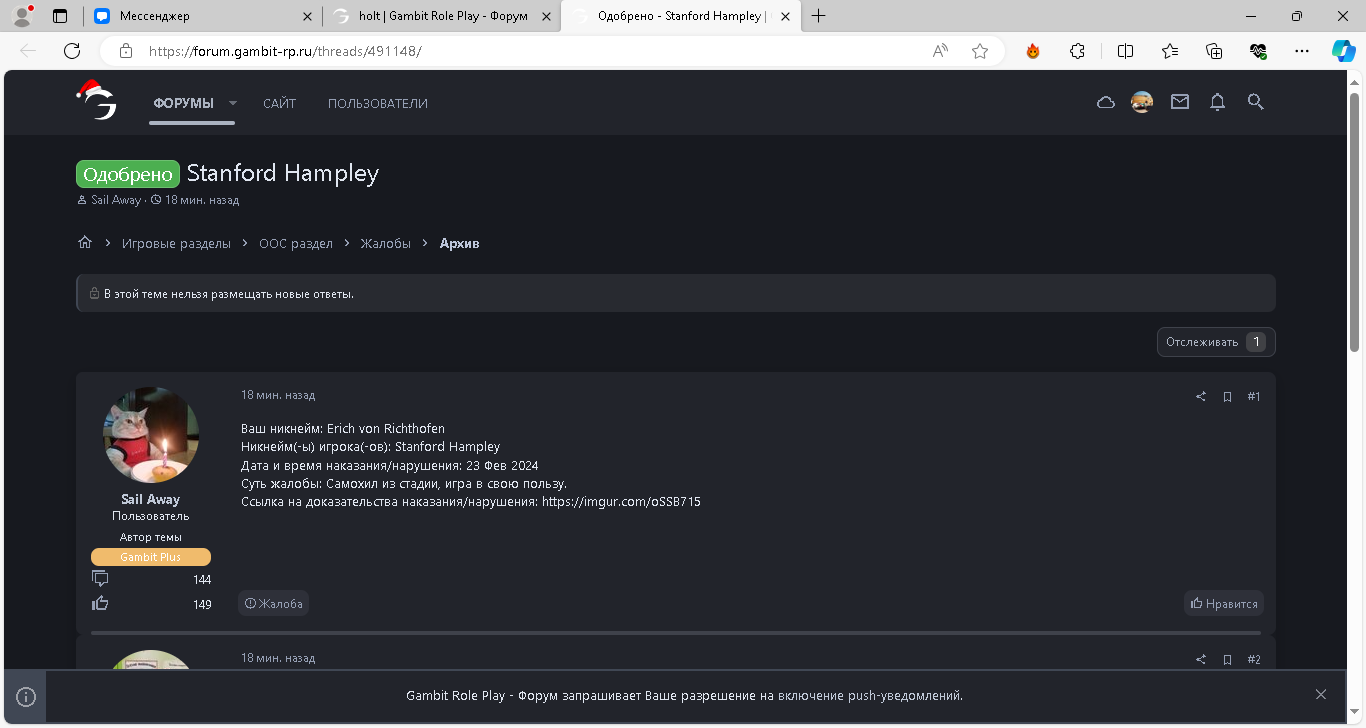The height and width of the screenshot is (728, 1366).
Task: Go to forum home via house icon
Action: (85, 243)
